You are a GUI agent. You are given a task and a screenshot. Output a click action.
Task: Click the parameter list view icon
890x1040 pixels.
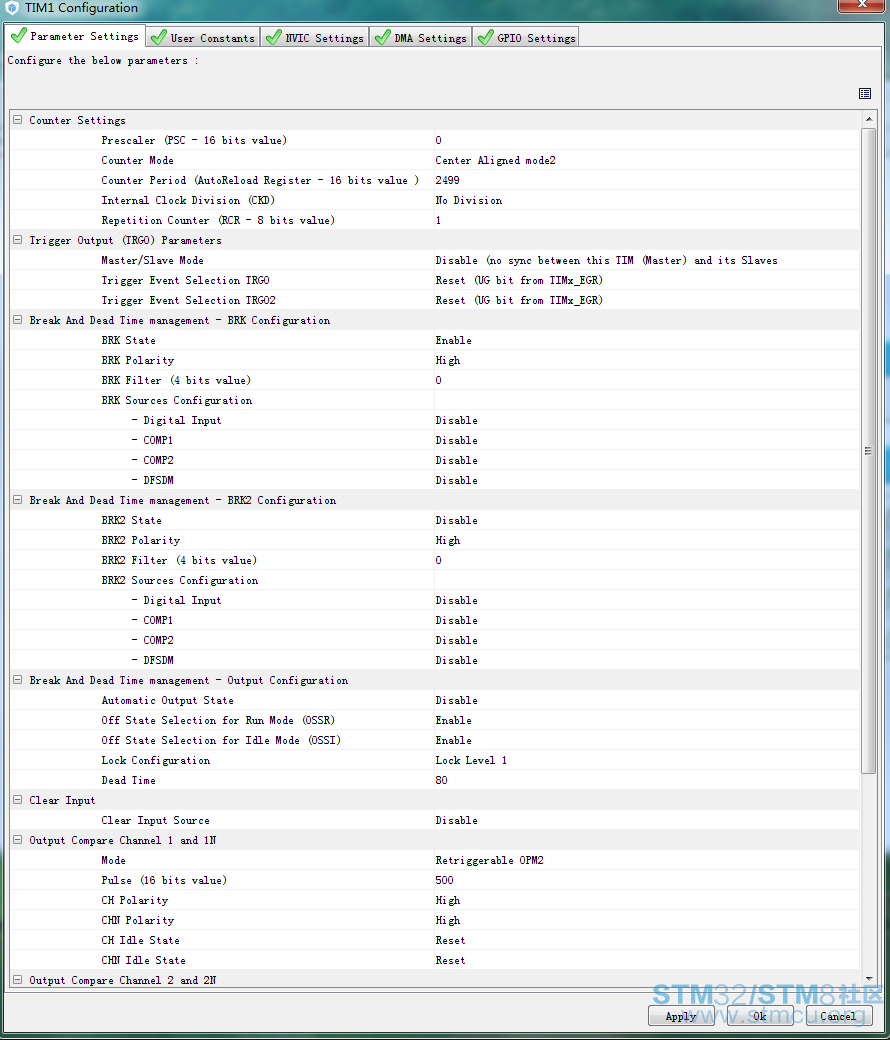click(865, 94)
